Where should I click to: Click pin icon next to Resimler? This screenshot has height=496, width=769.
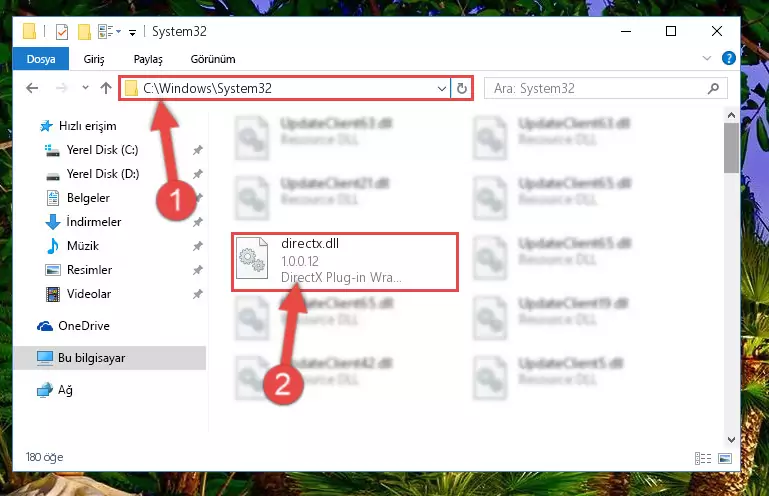(x=198, y=270)
